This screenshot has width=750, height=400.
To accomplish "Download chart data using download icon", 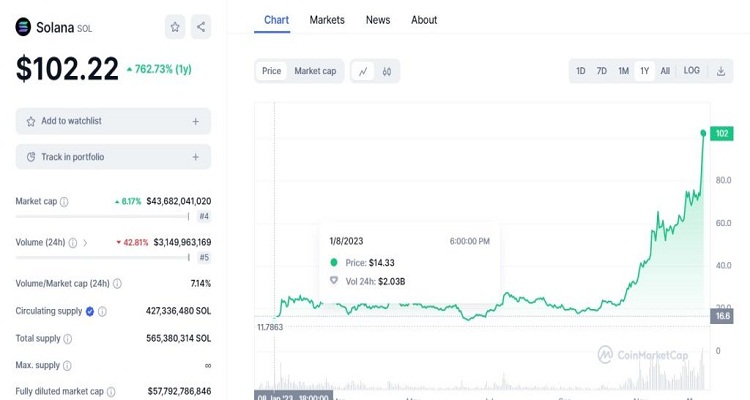I will click(720, 71).
